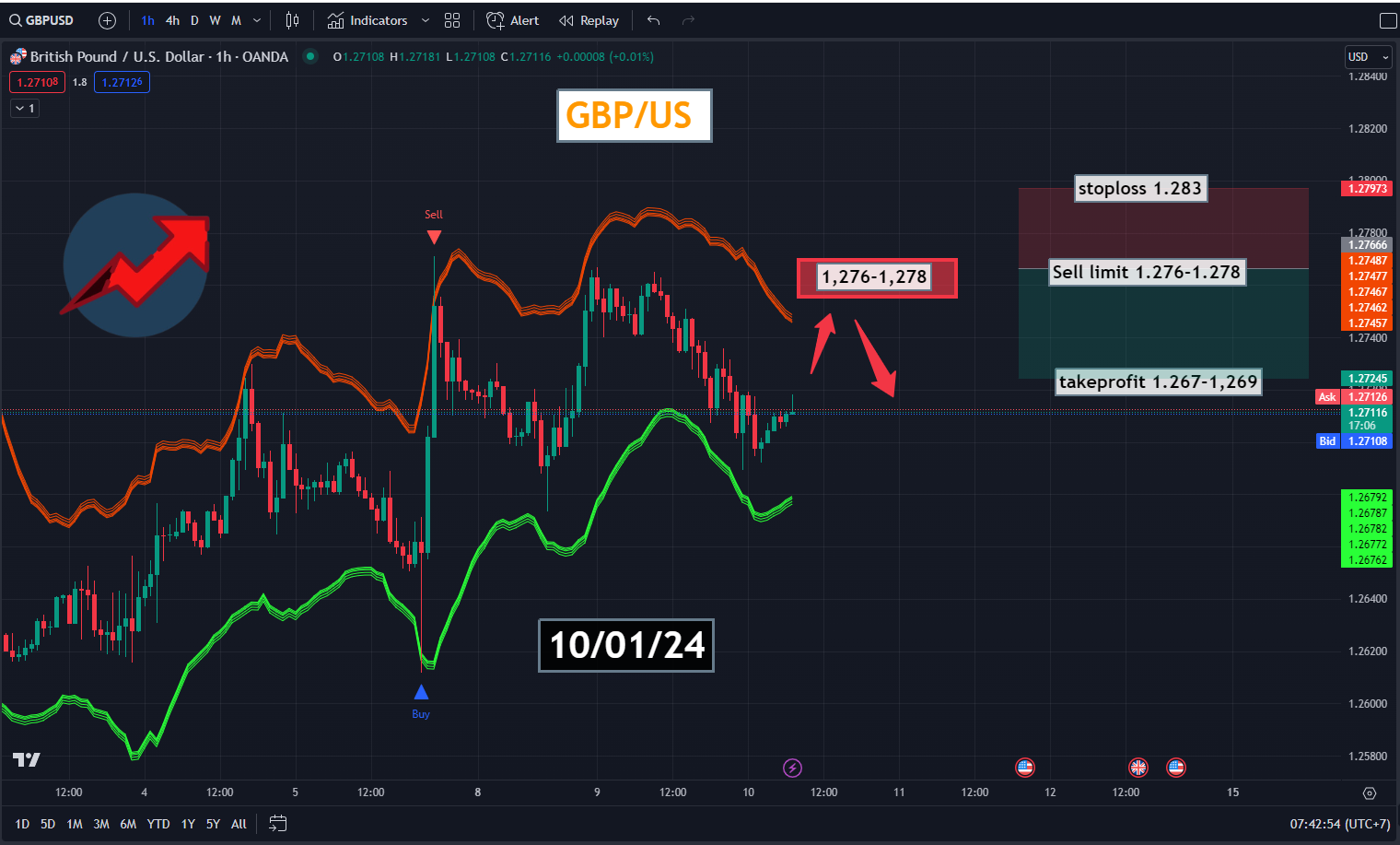Toggle fullscreen mode icon at top right

pyautogui.click(x=1388, y=20)
